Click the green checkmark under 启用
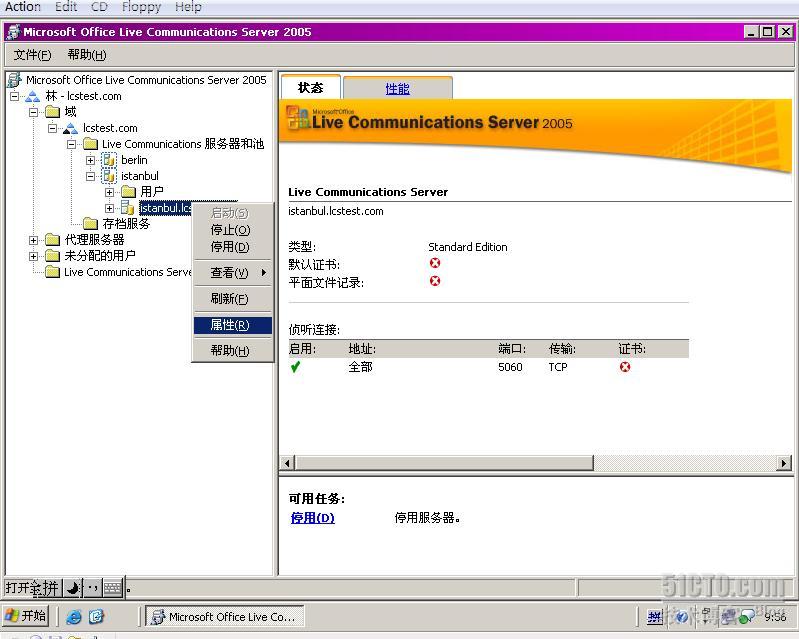Image resolution: width=799 pixels, height=639 pixels. (x=295, y=367)
